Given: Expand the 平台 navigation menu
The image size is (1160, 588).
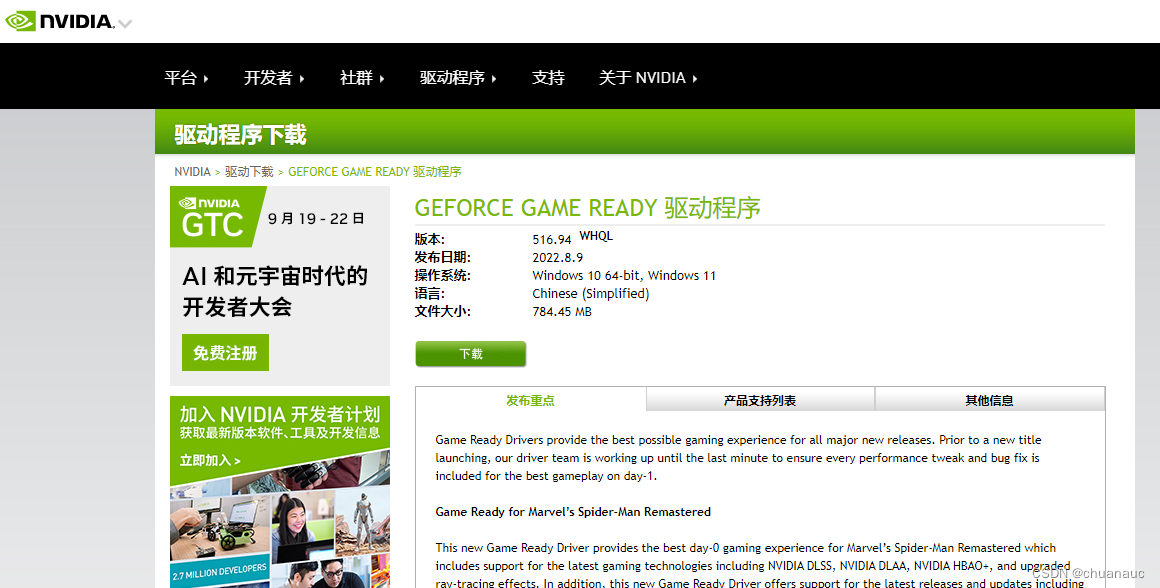Looking at the screenshot, I should pyautogui.click(x=186, y=78).
